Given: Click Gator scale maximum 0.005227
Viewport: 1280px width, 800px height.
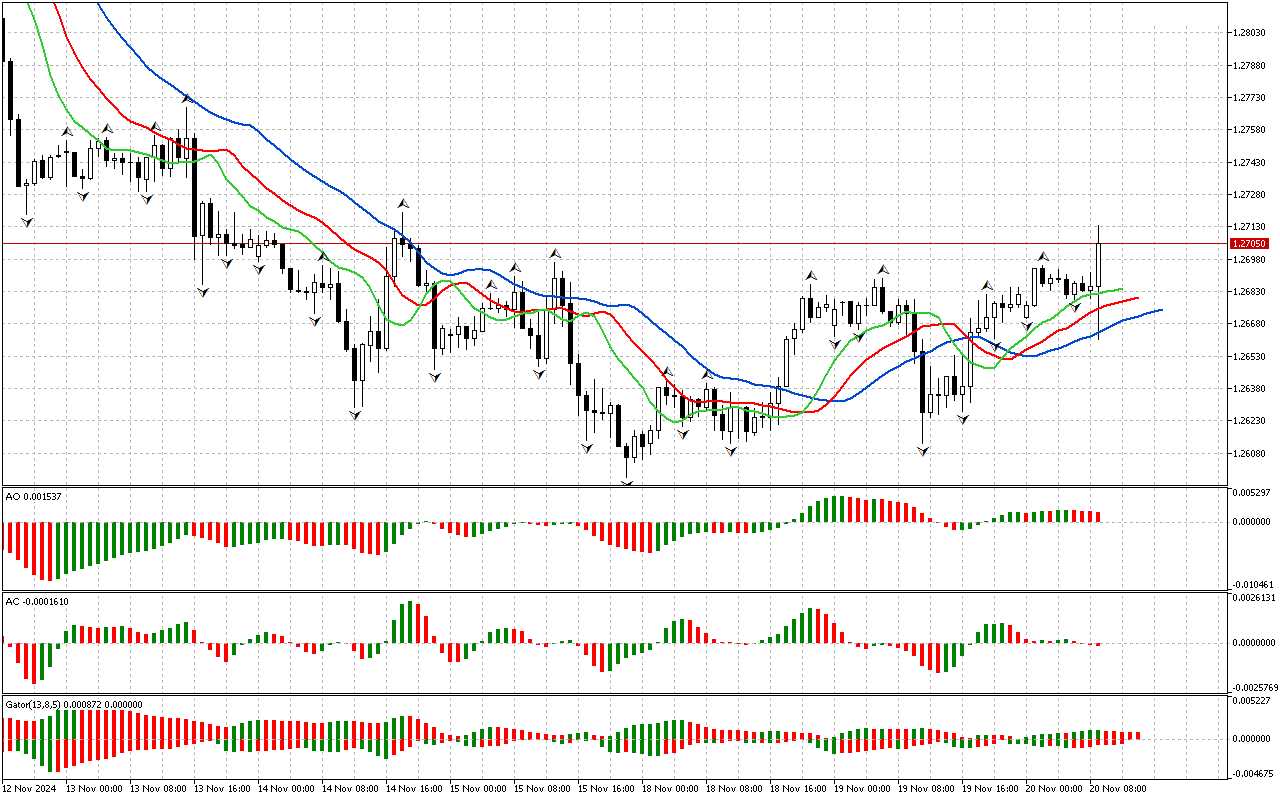Looking at the screenshot, I should tap(1253, 701).
